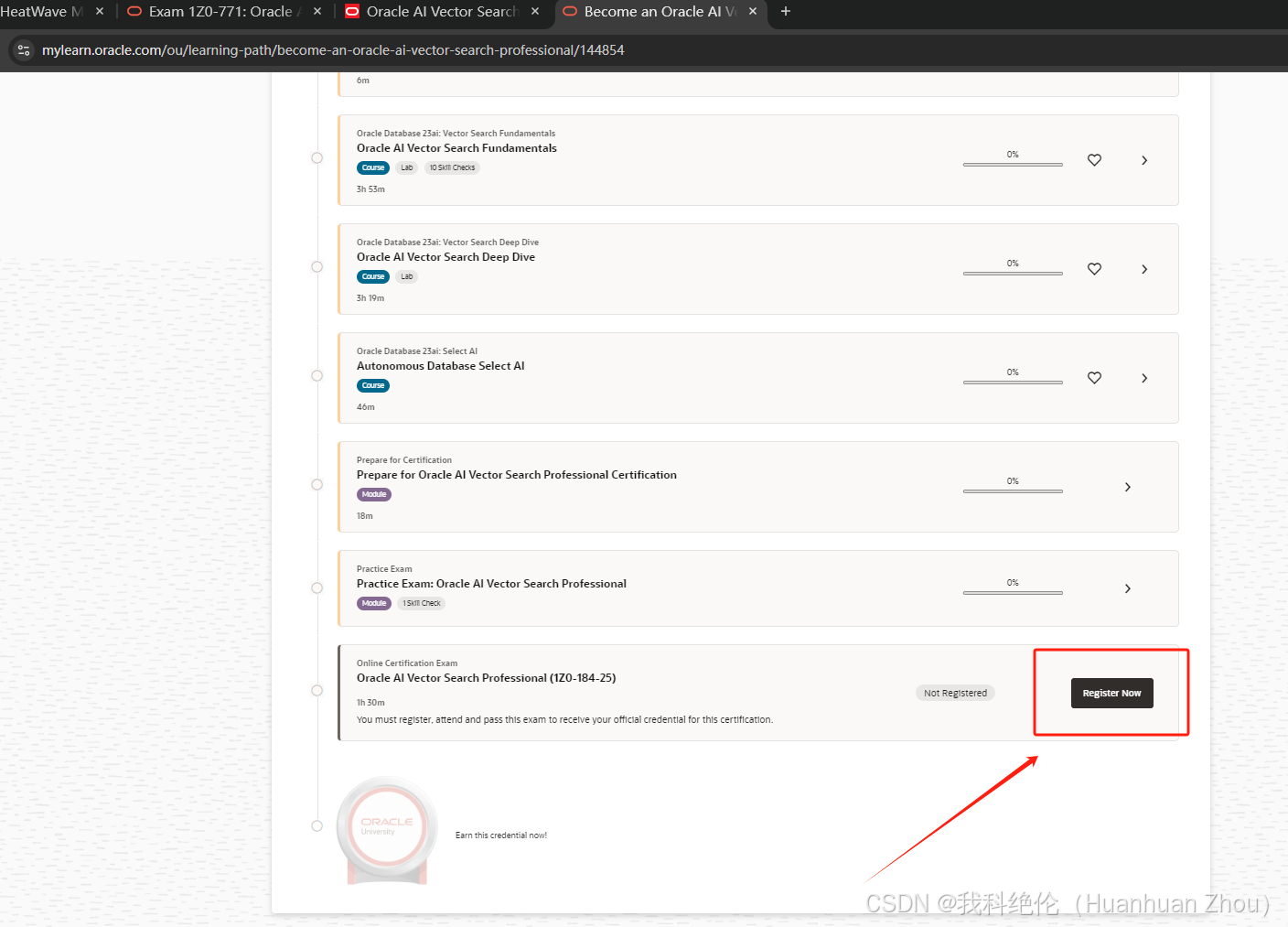Click timeline marker beside Fundamentals course
The height and width of the screenshot is (927, 1288).
(x=317, y=157)
